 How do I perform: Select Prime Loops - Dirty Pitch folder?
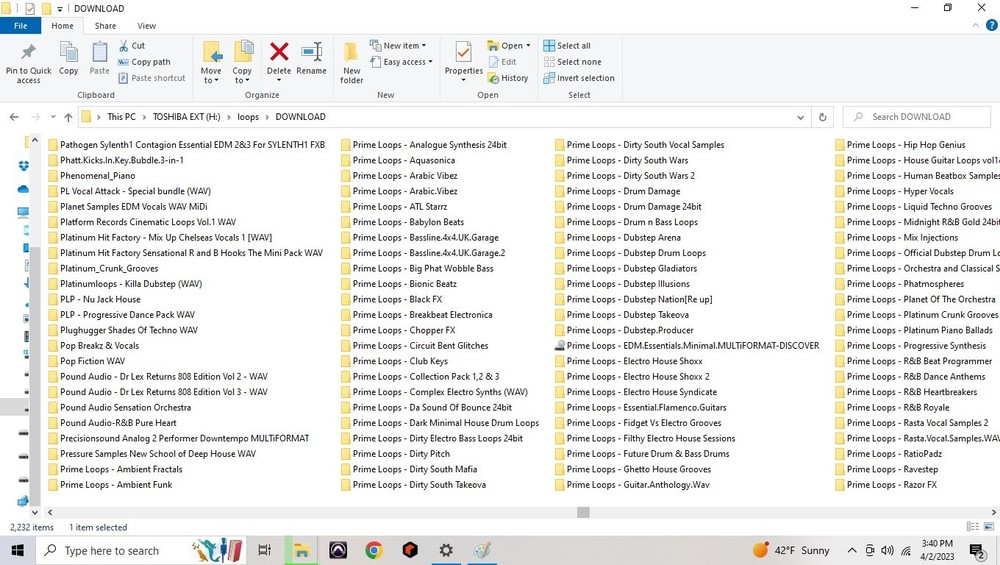click(x=395, y=454)
